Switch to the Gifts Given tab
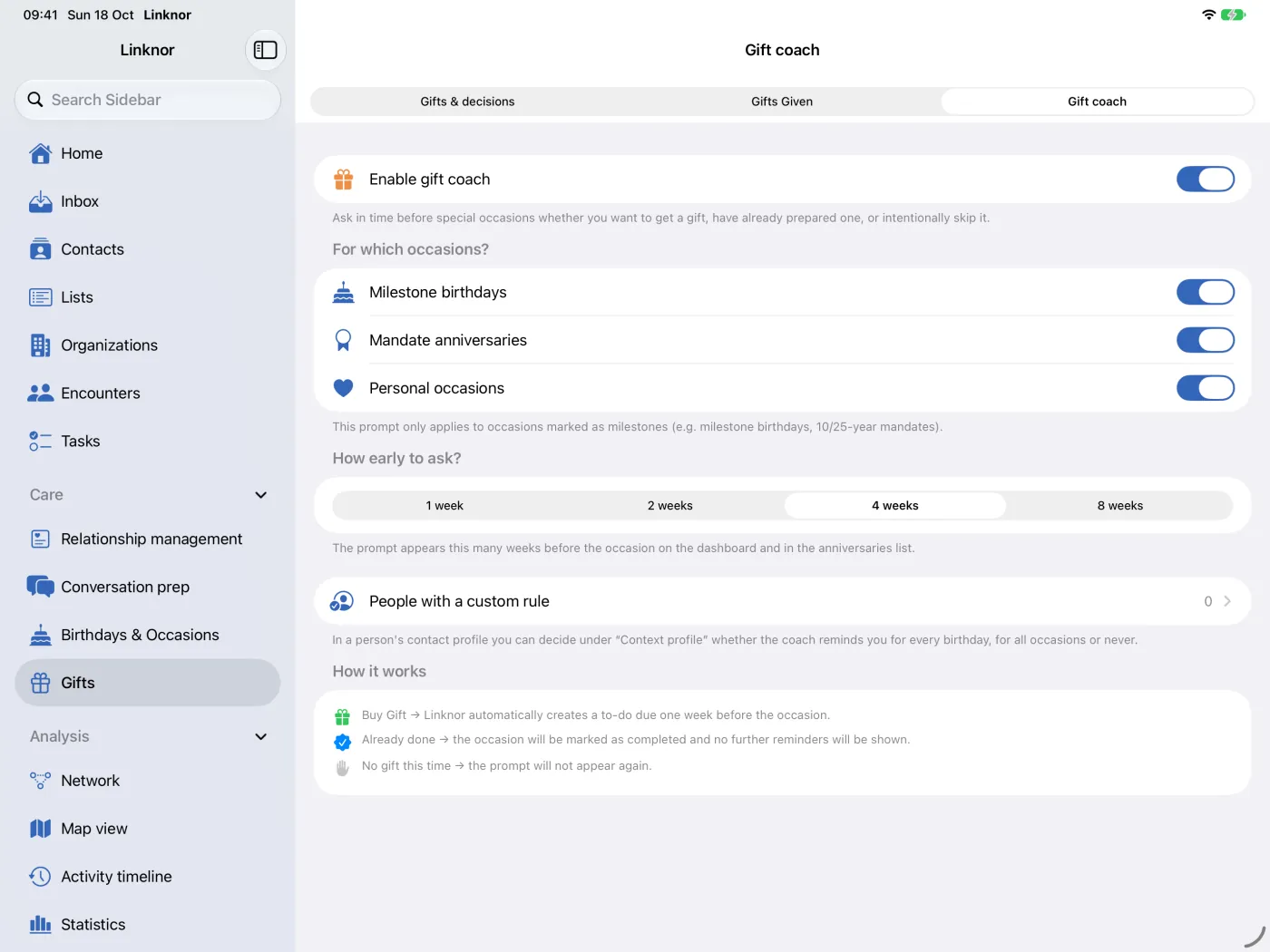The width and height of the screenshot is (1270, 952). point(782,102)
